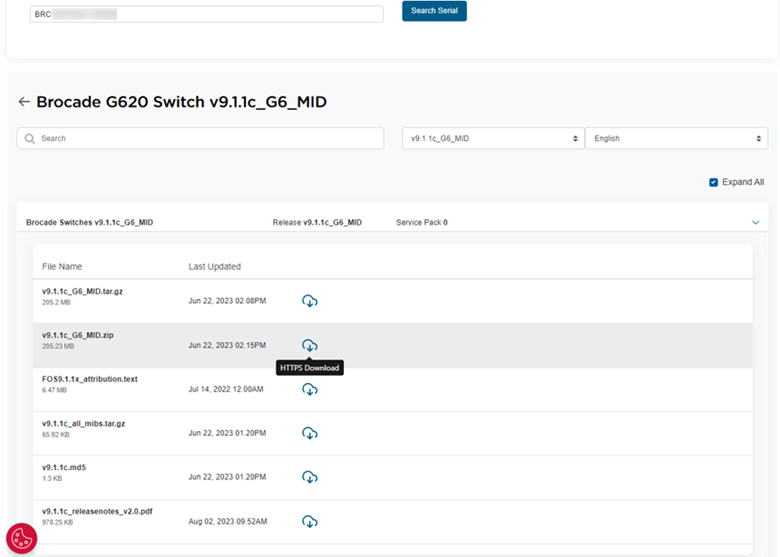This screenshot has width=780, height=557.
Task: Collapse the Brocade Switches release section
Action: point(755,222)
